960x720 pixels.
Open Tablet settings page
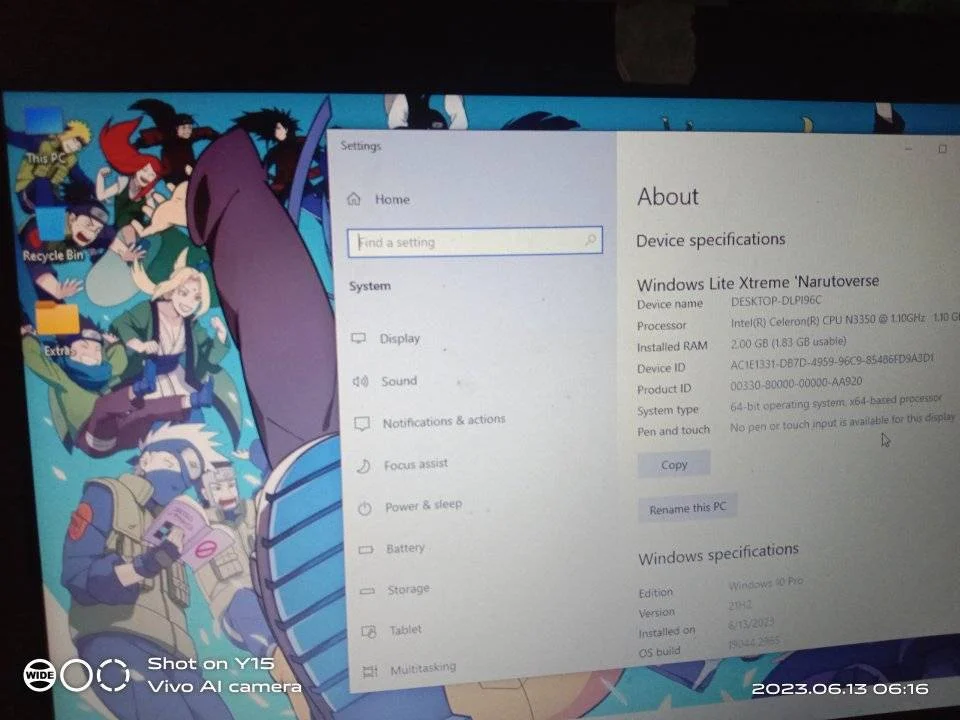point(406,629)
